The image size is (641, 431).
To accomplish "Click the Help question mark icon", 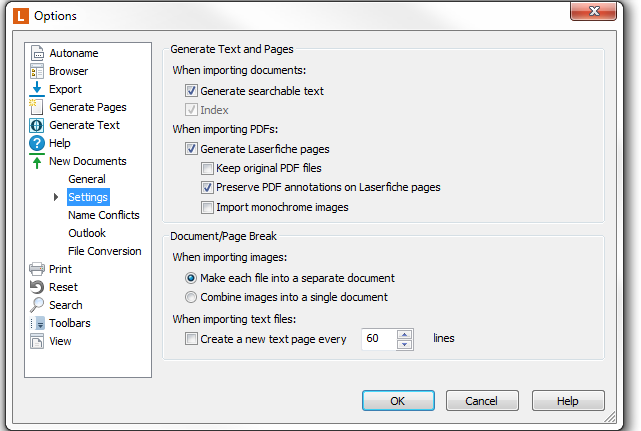I will 37,143.
